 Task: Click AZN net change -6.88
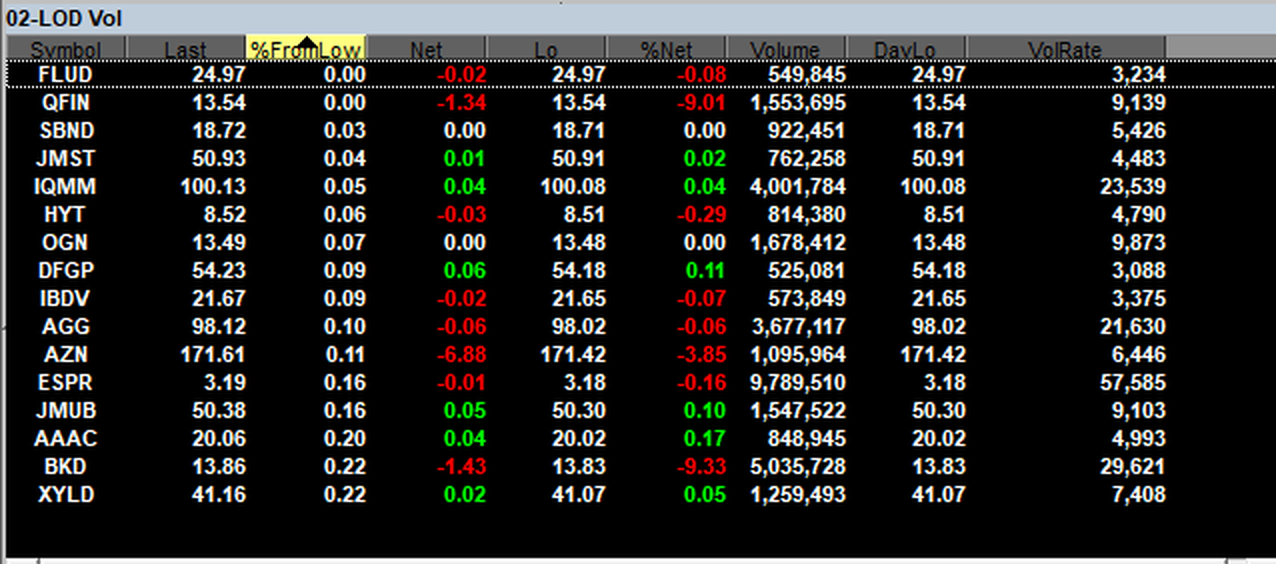461,354
